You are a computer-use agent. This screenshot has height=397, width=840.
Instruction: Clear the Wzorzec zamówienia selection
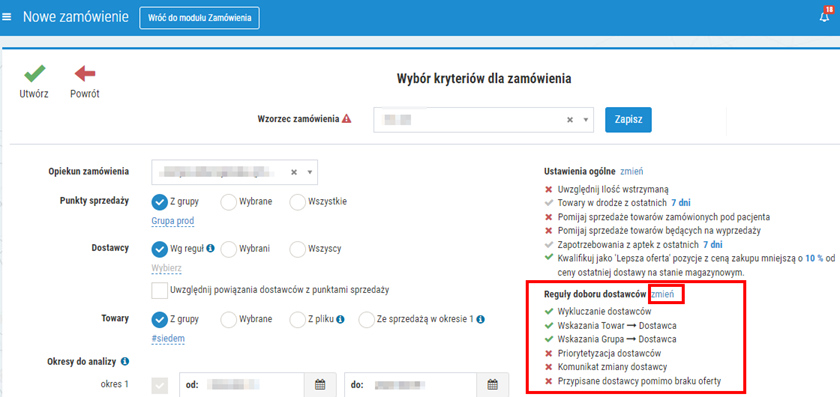[x=570, y=120]
